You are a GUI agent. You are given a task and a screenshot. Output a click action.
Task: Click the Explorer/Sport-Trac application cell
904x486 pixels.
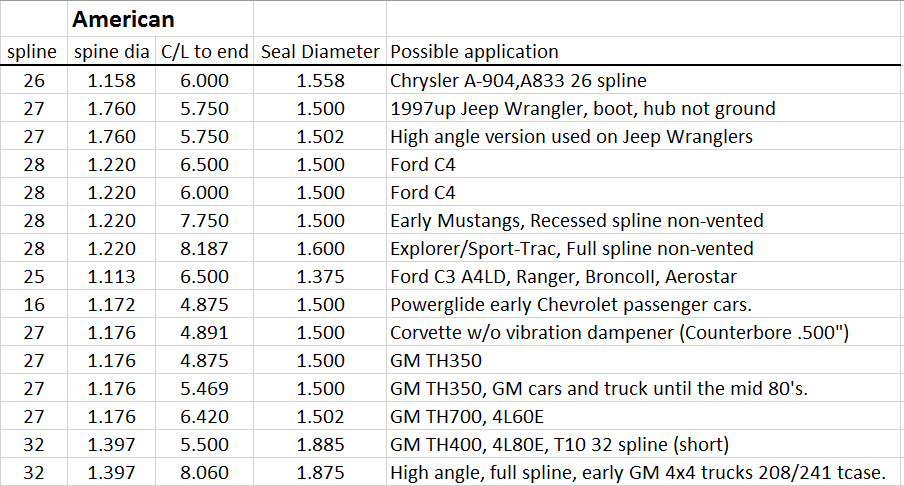[571, 248]
